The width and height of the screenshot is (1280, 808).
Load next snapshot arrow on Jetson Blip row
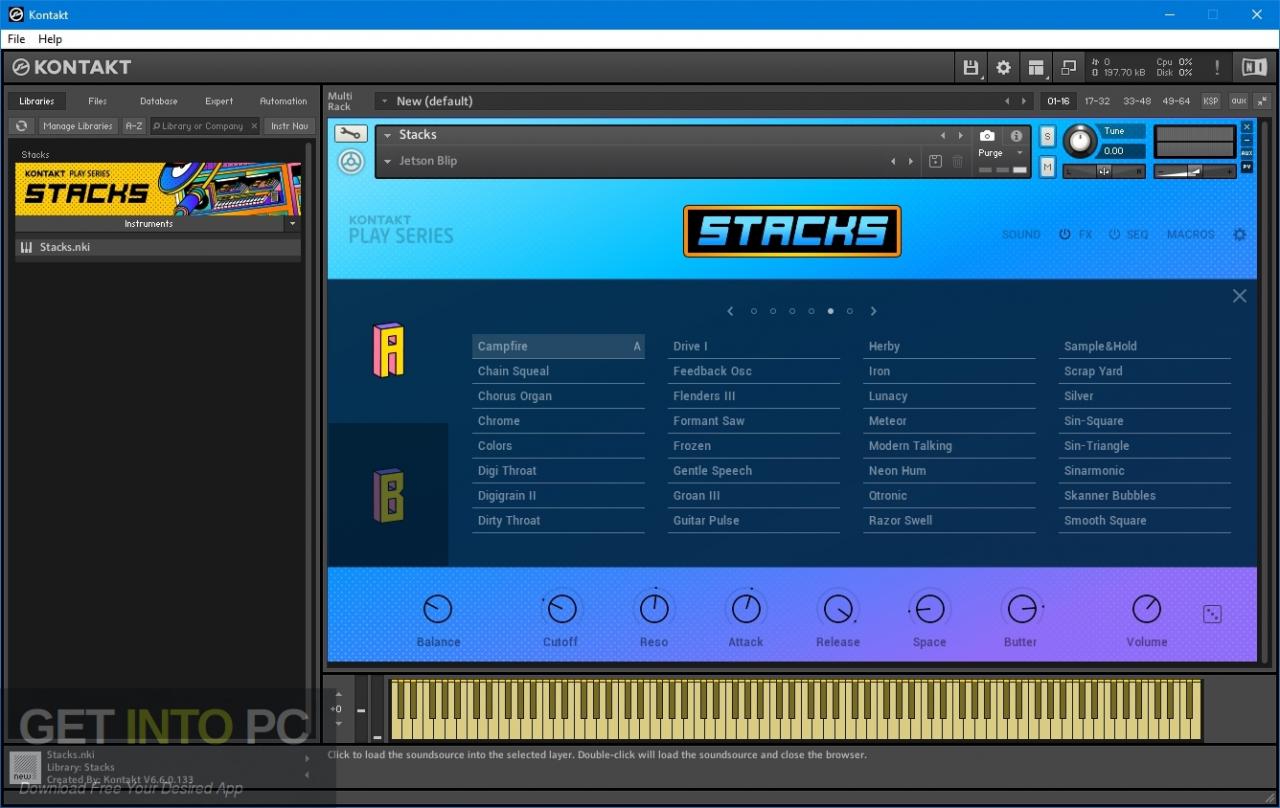[910, 161]
